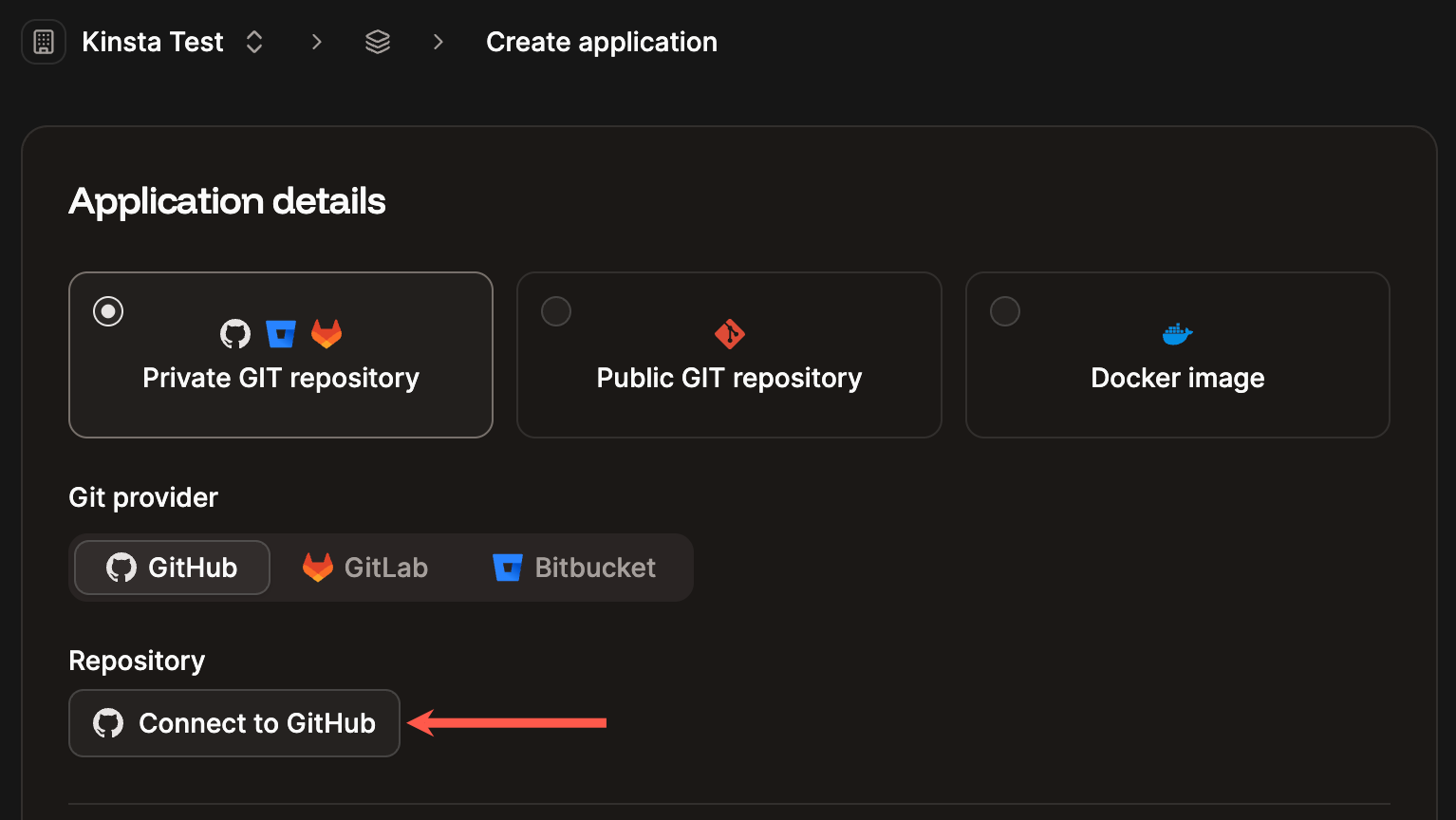Select the Private GIT repository radio button
Image resolution: width=1456 pixels, height=820 pixels.
click(107, 310)
